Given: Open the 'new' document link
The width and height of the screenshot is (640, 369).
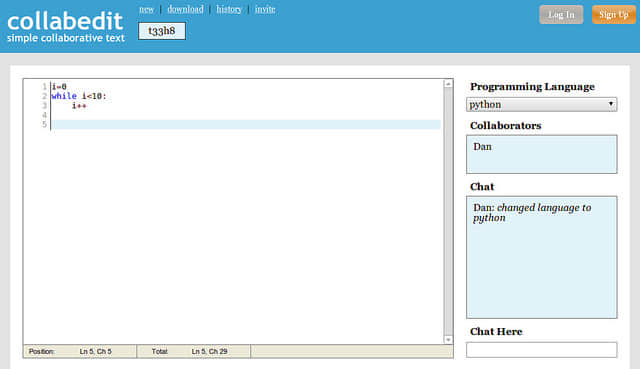Looking at the screenshot, I should (147, 9).
